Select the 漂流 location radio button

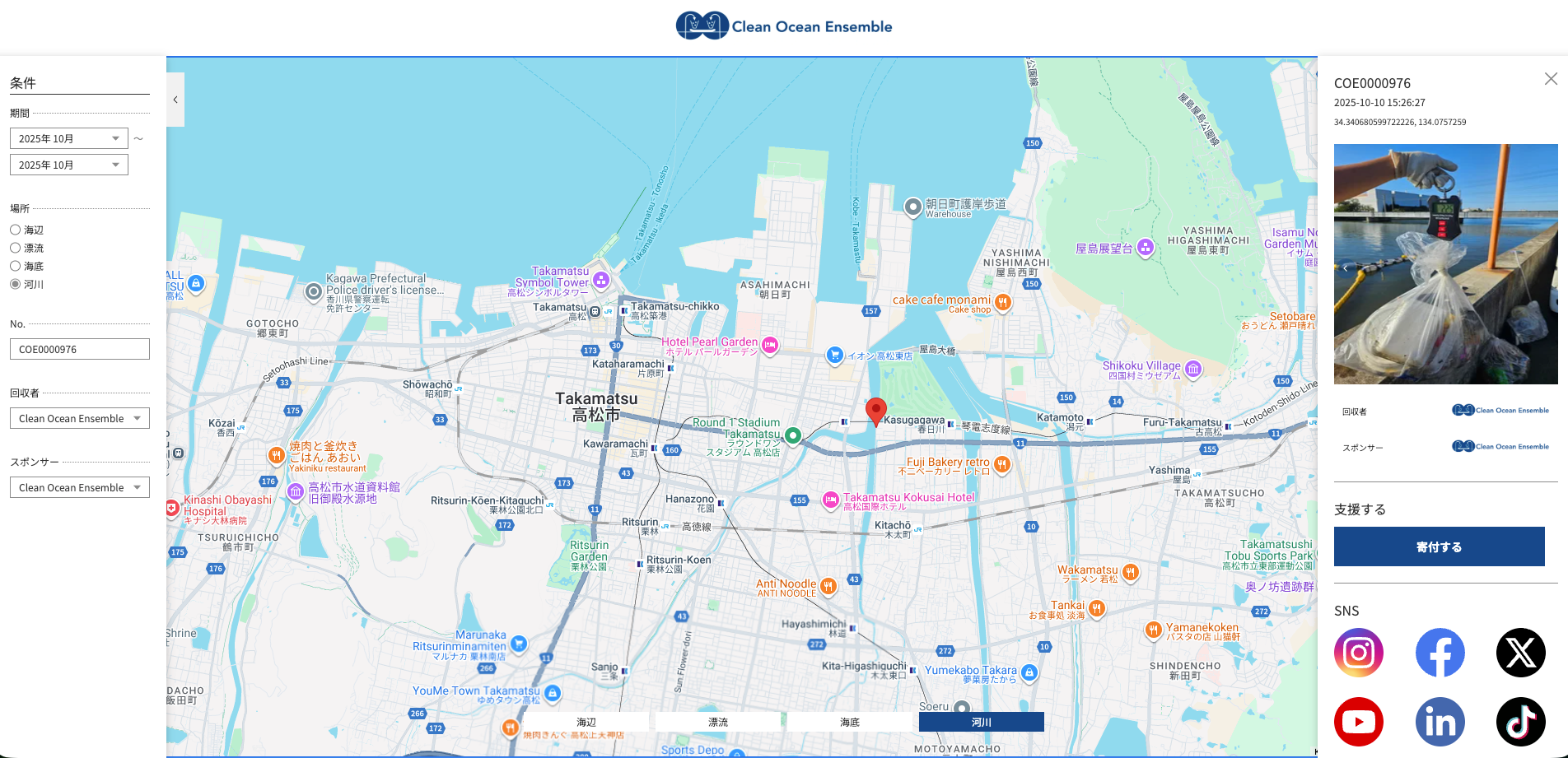point(15,248)
